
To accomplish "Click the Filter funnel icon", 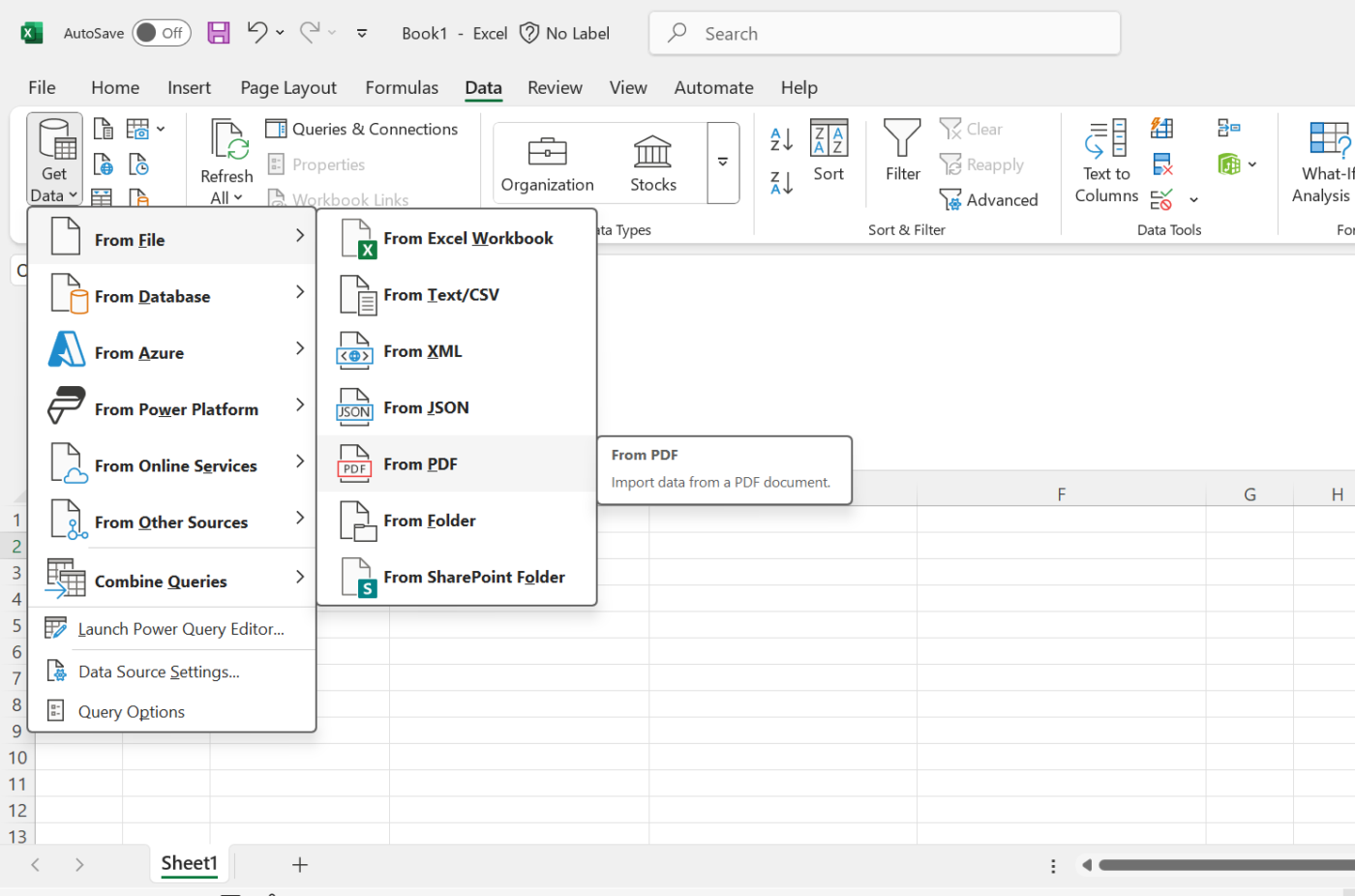I will click(902, 140).
